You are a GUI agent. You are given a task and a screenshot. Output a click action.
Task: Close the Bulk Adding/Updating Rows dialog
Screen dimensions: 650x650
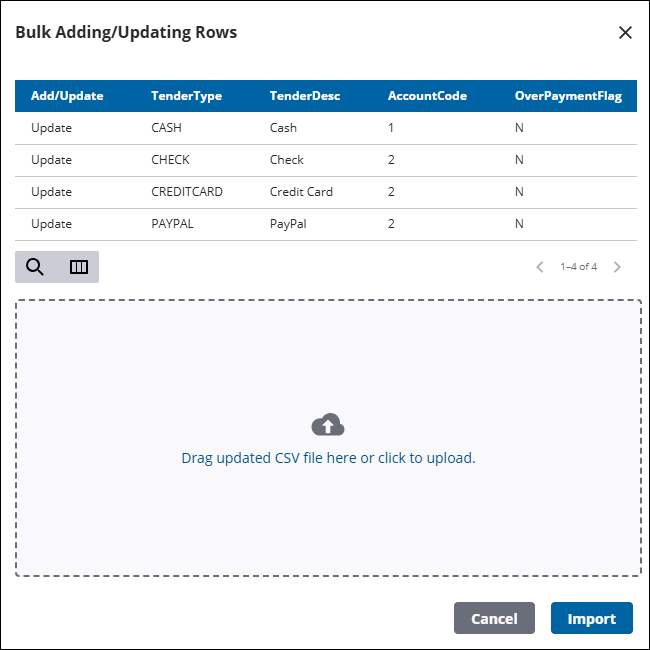pyautogui.click(x=625, y=33)
